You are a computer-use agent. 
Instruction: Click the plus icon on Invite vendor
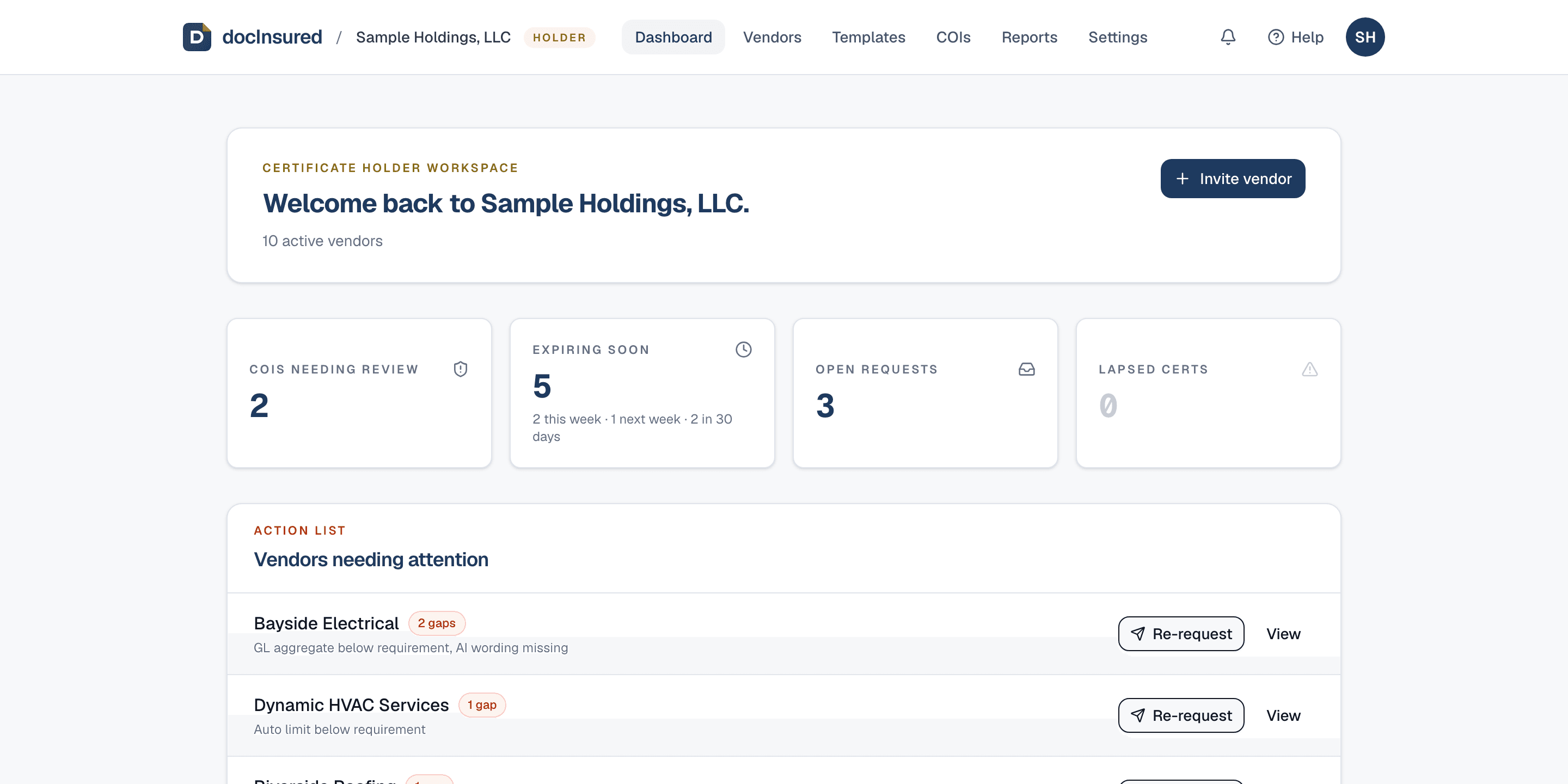1182,179
